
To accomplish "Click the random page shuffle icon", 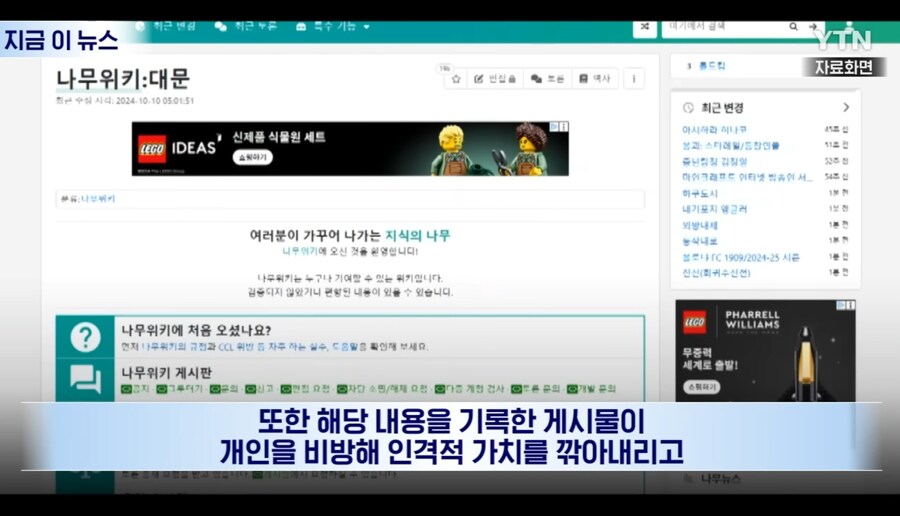I will tap(645, 27).
